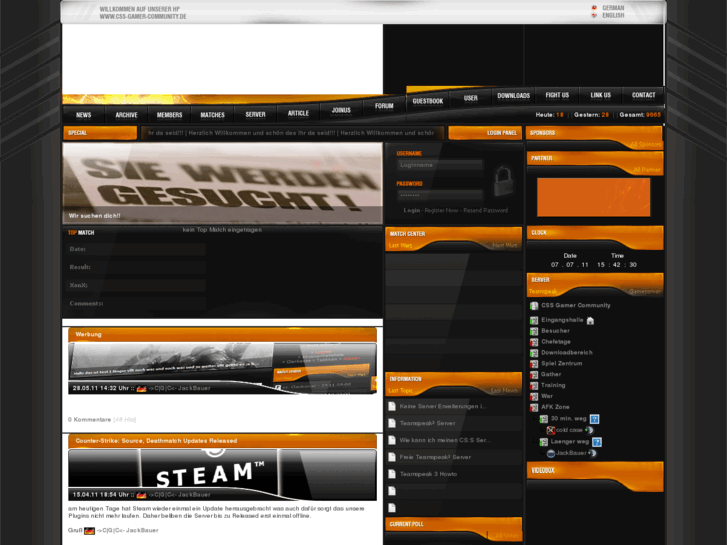The height and width of the screenshot is (545, 727).
Task: Open All Votes link in Current Poll
Action: click(x=506, y=536)
